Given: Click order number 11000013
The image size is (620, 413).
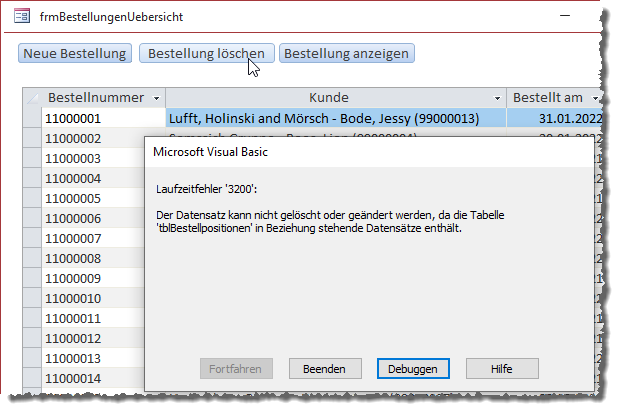Looking at the screenshot, I should point(93,358).
